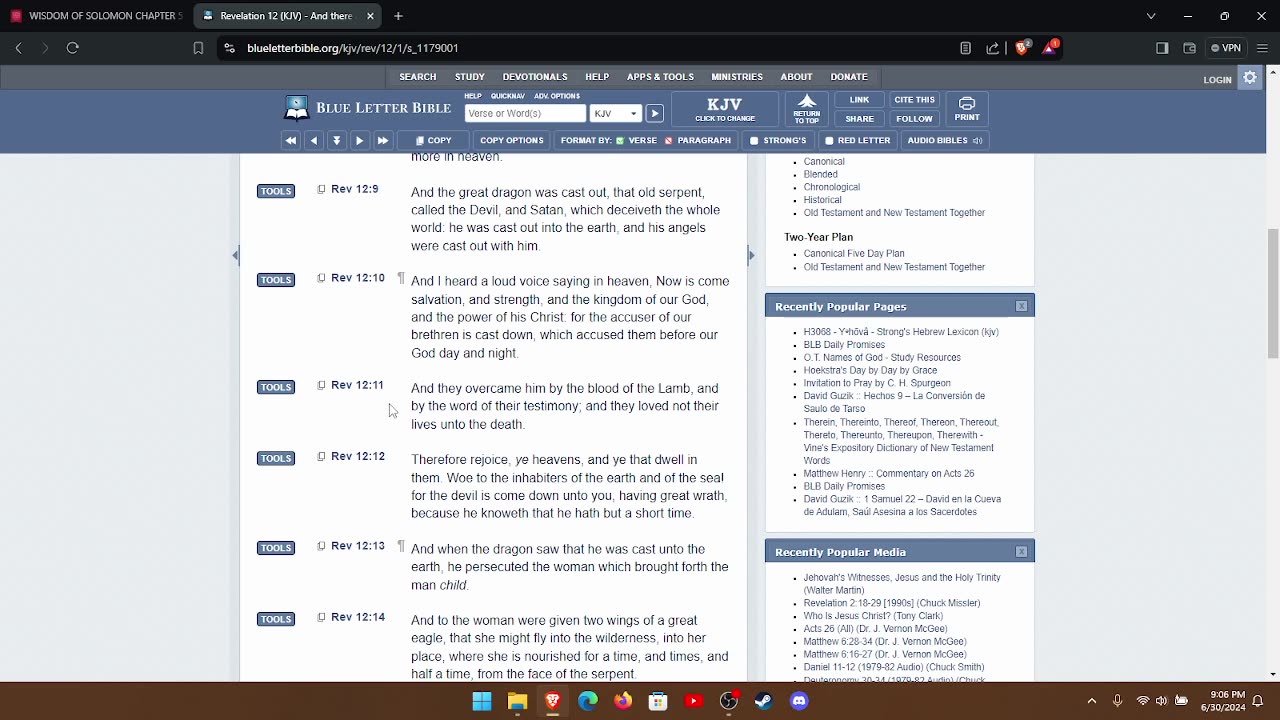The height and width of the screenshot is (720, 1280).
Task: Open TOOLS for Rev 12:14
Action: (x=276, y=619)
